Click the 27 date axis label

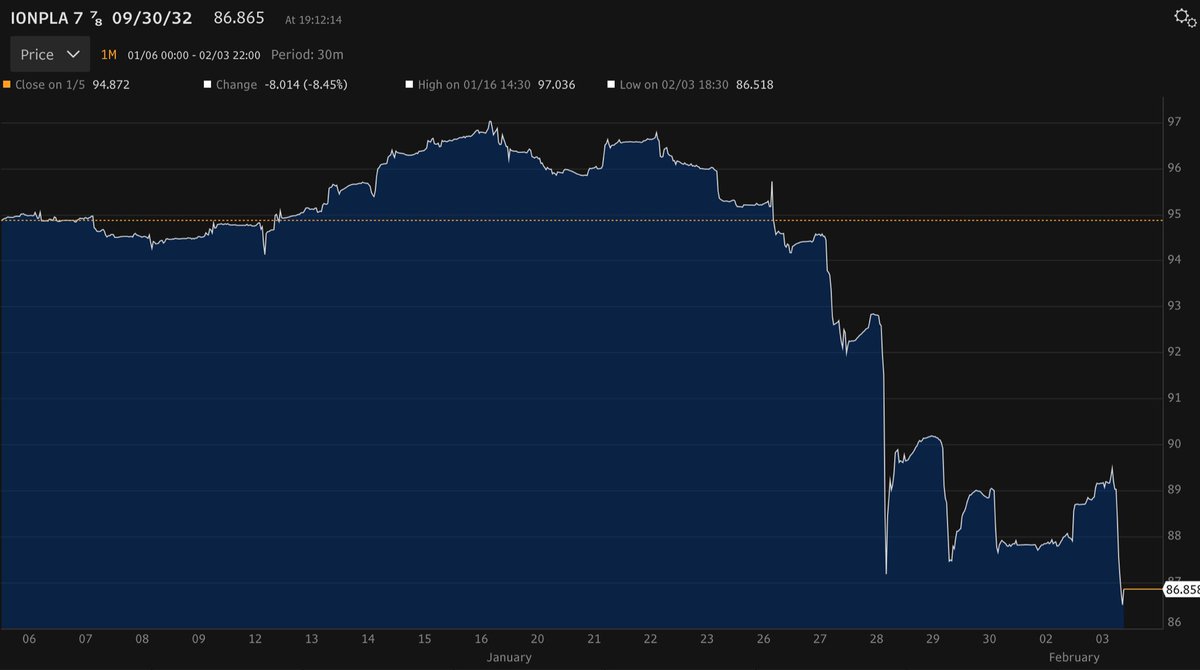click(x=820, y=639)
